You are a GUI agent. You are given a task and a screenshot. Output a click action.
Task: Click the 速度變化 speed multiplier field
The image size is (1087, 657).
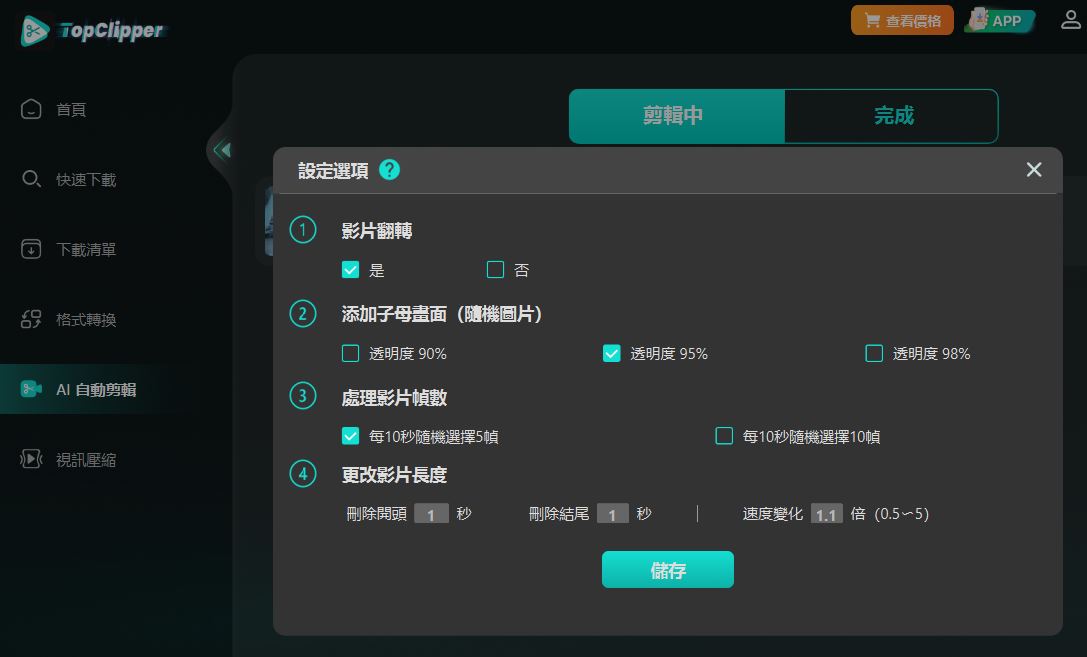coord(826,514)
